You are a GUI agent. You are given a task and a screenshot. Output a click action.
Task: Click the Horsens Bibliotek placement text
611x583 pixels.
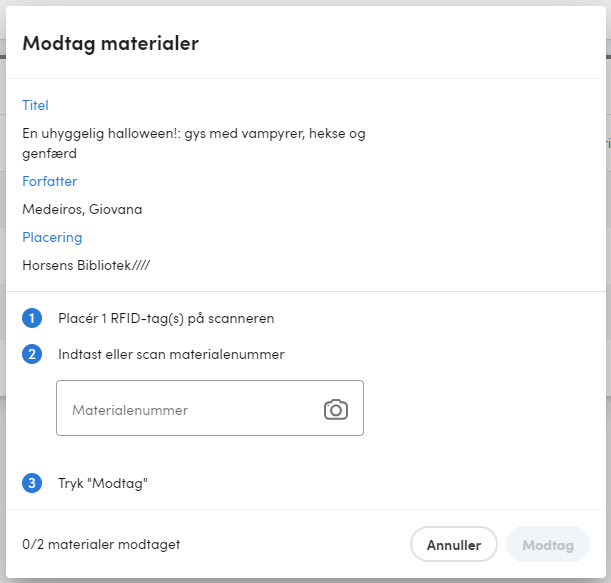click(x=86, y=265)
